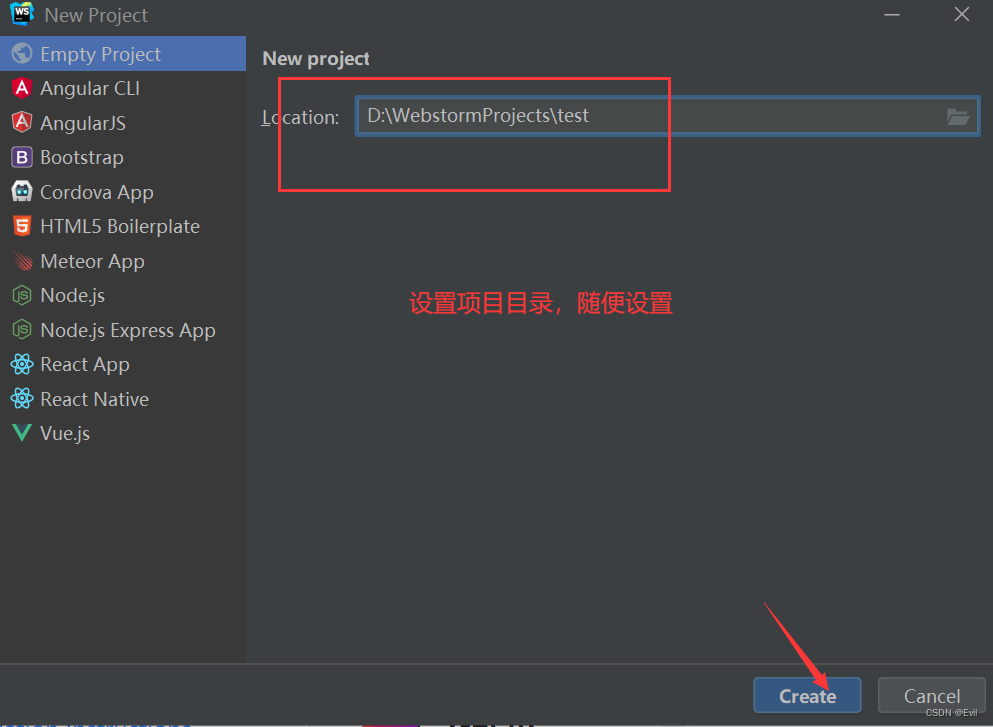
Task: Select the Empty Project globe icon
Action: click(22, 54)
